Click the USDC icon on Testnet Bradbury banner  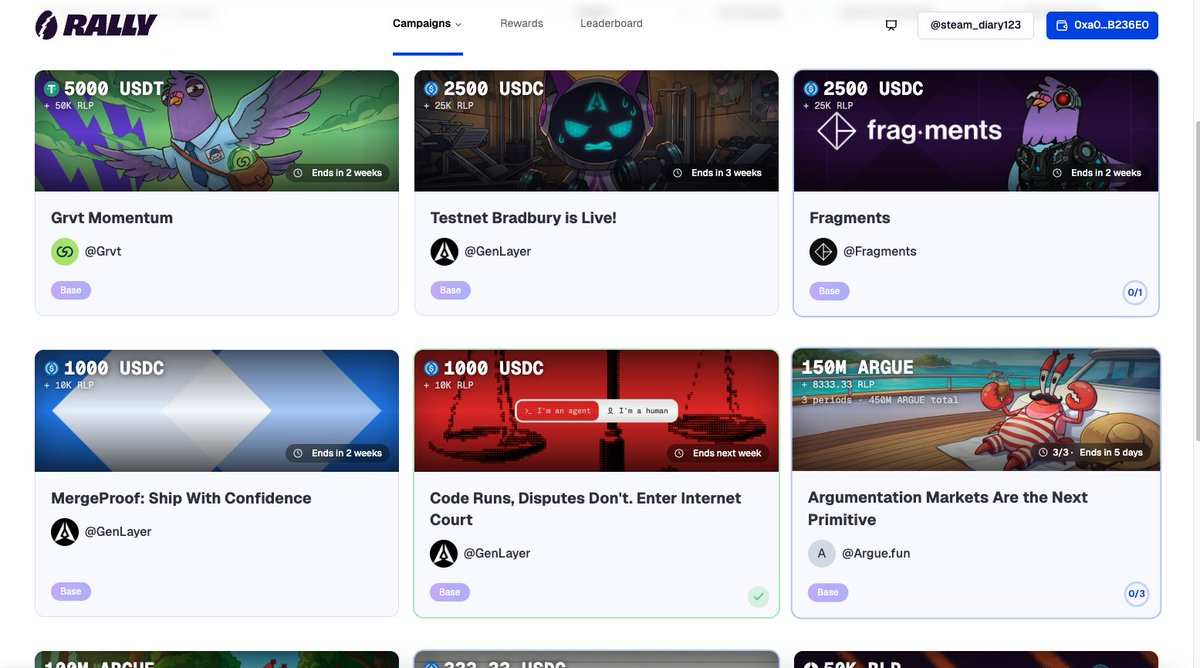point(431,89)
